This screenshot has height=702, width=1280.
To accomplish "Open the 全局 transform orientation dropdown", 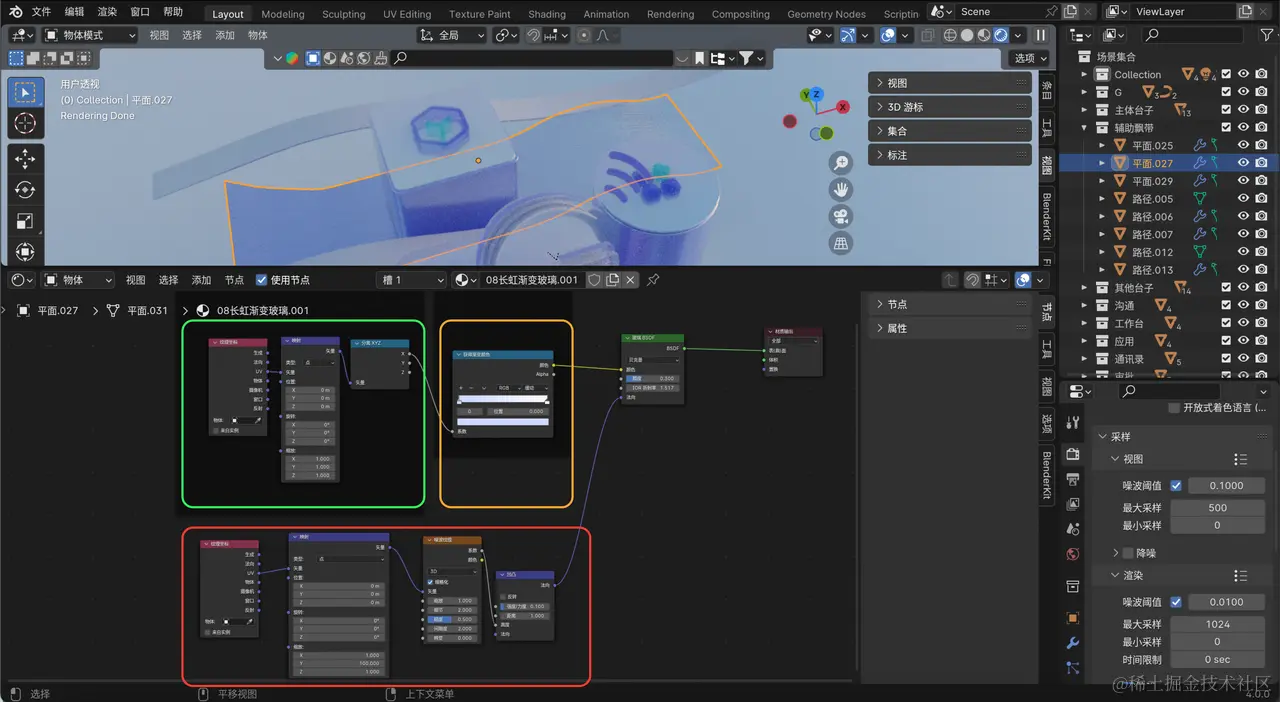I will point(452,35).
